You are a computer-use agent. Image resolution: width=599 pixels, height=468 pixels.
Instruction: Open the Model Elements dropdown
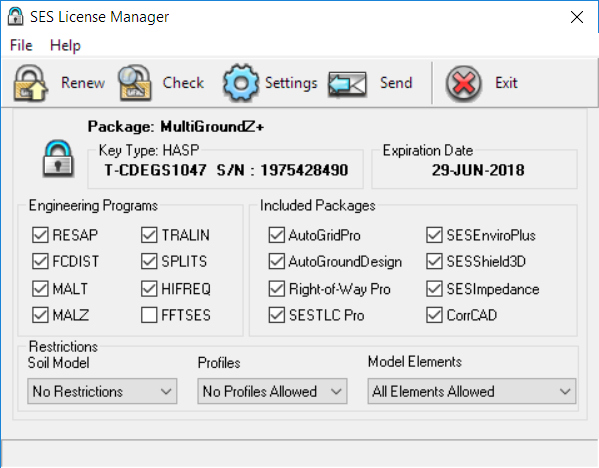point(471,391)
